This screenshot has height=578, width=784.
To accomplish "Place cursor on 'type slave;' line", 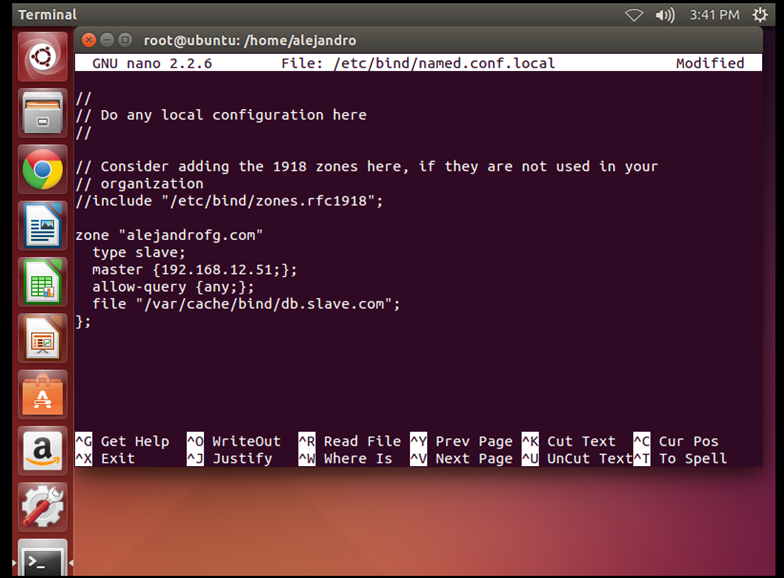I will point(138,252).
